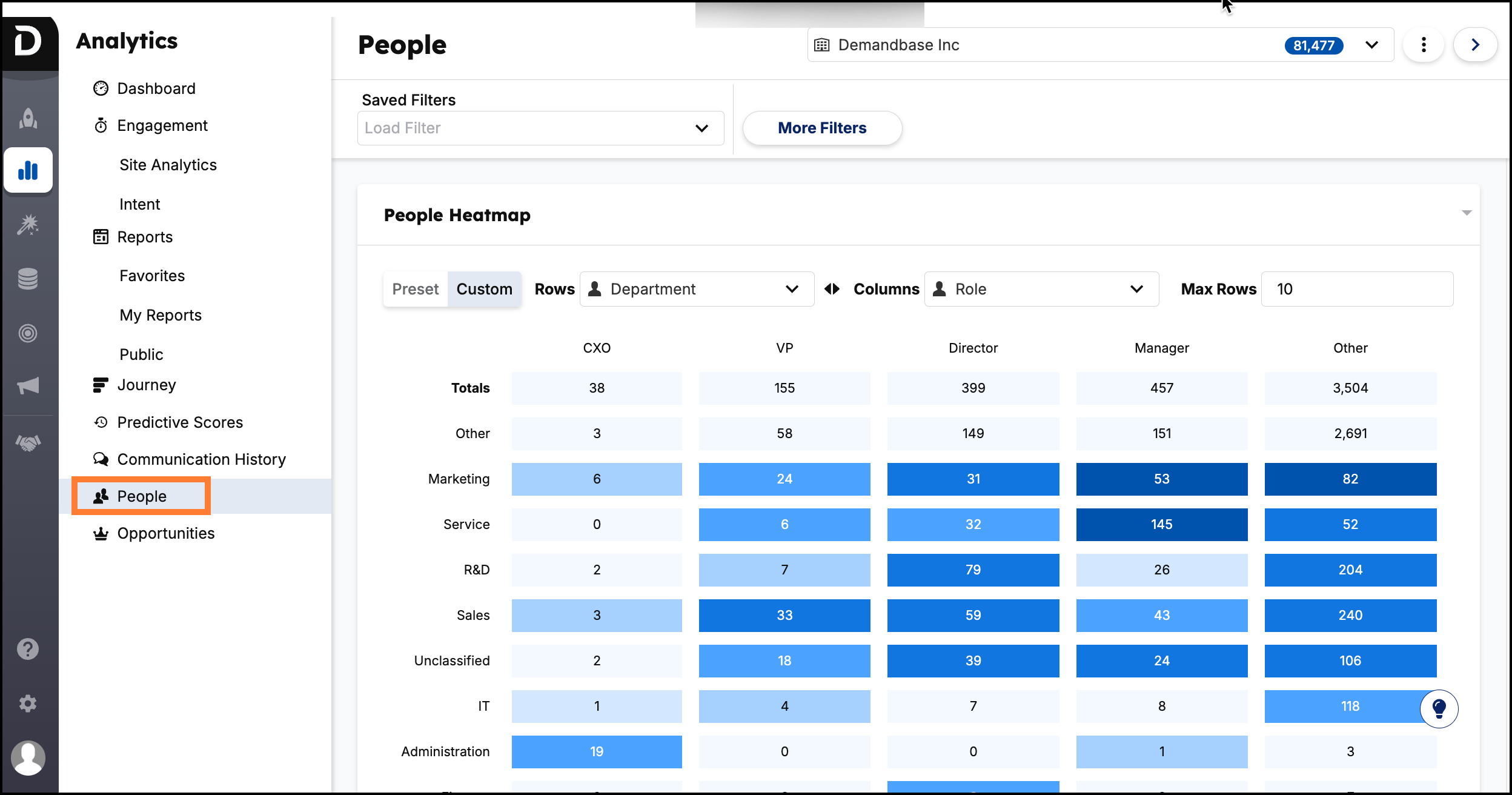This screenshot has height=795, width=1512.
Task: Click the VP column header
Action: point(784,348)
